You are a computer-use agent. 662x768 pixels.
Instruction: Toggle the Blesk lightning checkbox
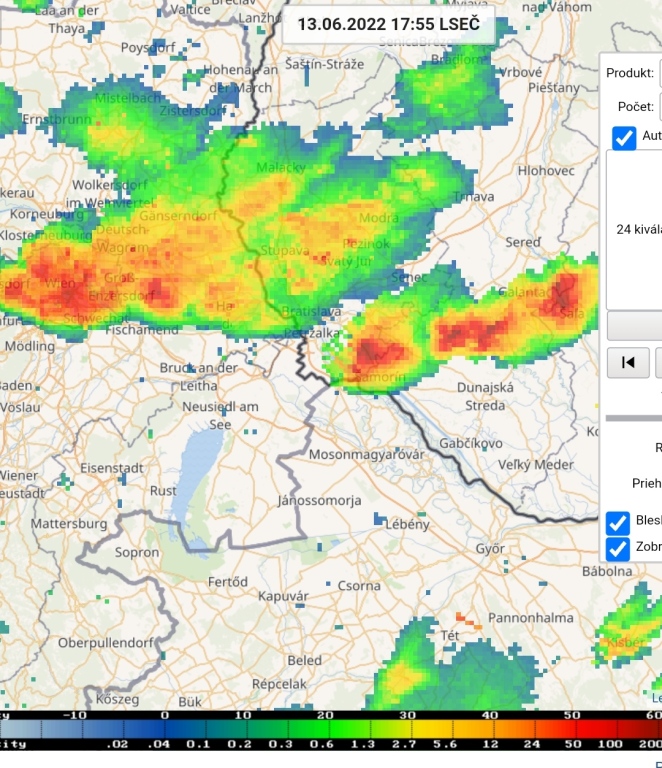pos(618,522)
